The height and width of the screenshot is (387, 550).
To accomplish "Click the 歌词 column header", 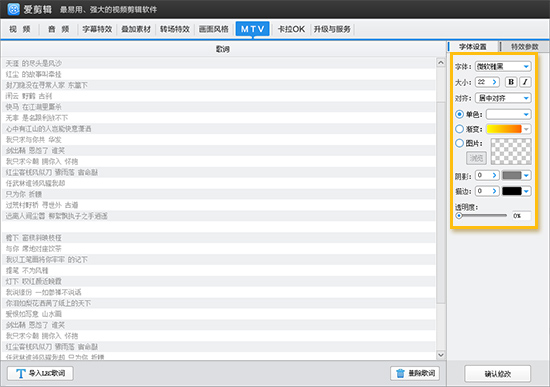I will coord(223,49).
